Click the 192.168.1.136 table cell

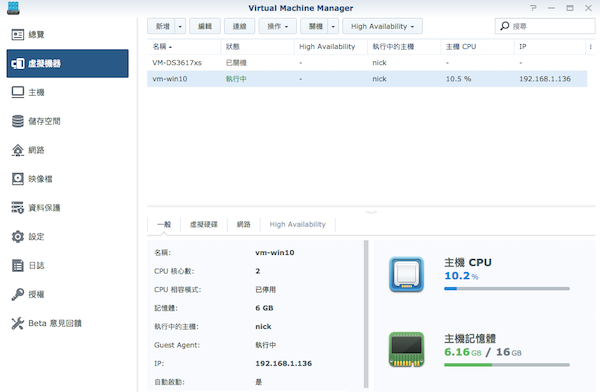click(545, 79)
